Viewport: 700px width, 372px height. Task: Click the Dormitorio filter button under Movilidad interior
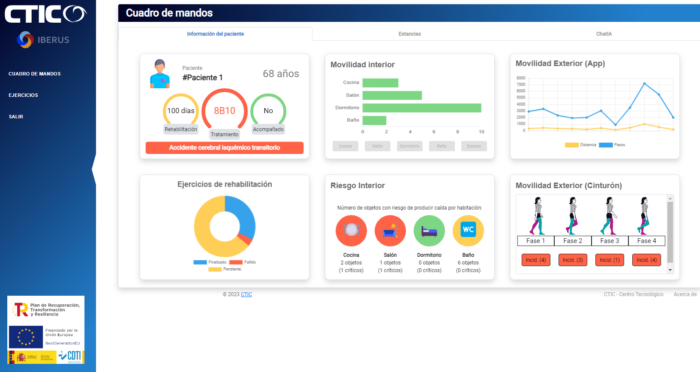pyautogui.click(x=409, y=146)
